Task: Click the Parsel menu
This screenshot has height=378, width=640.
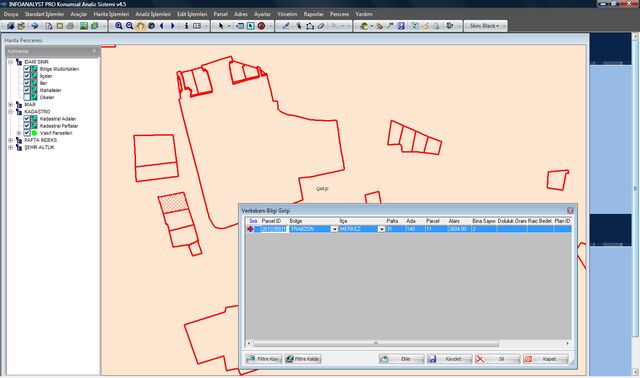Action: pos(220,14)
